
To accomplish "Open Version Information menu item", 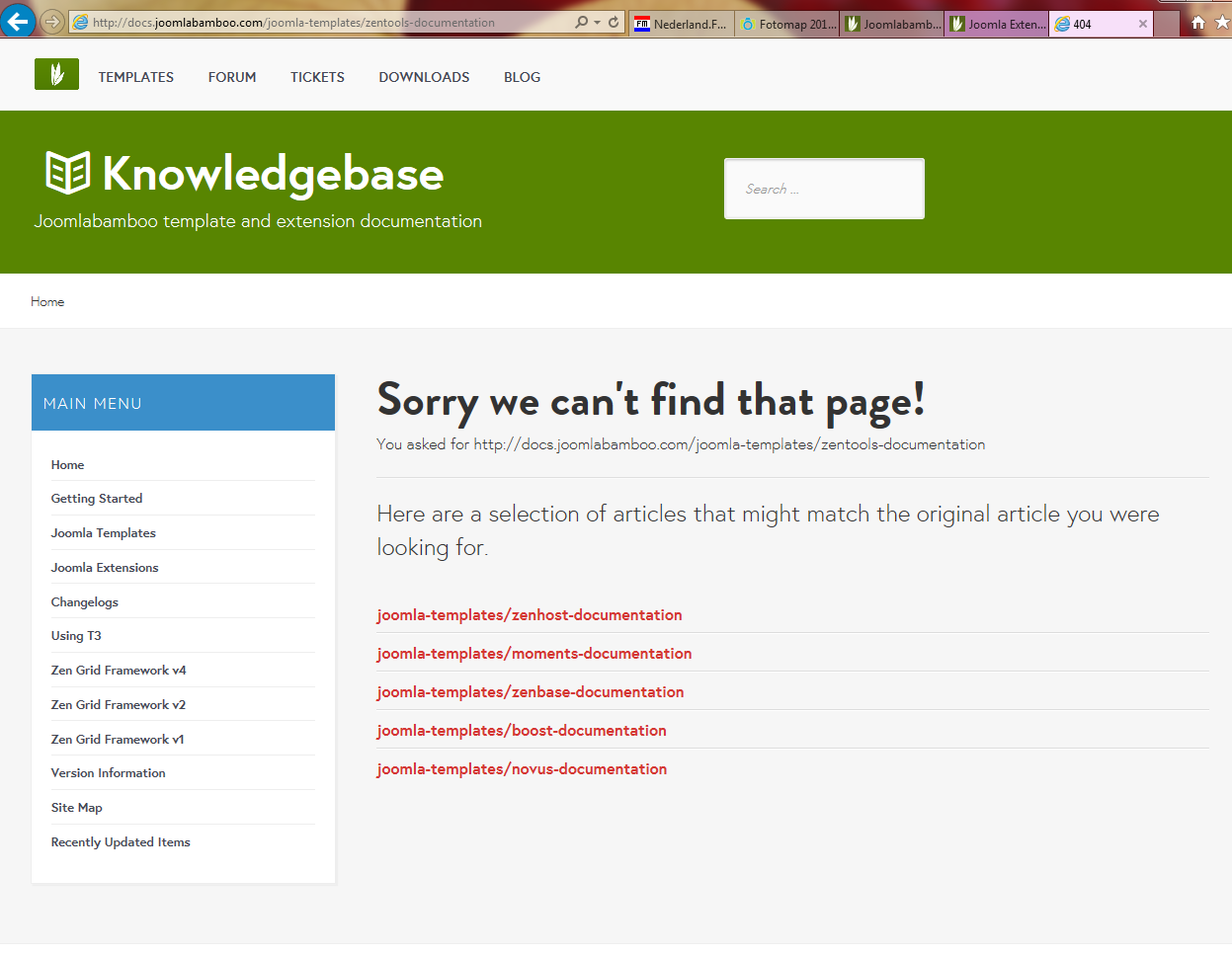I will 109,773.
